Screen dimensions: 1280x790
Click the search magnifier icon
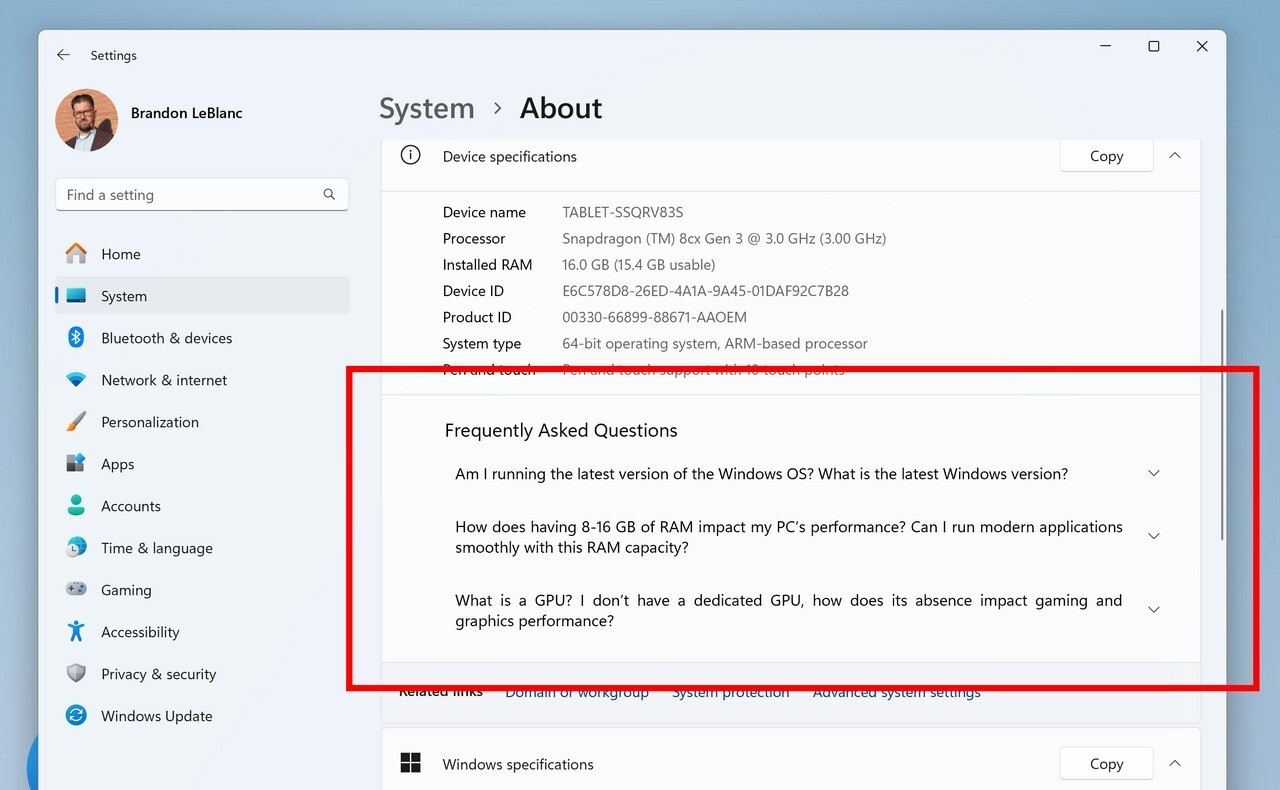(x=329, y=195)
